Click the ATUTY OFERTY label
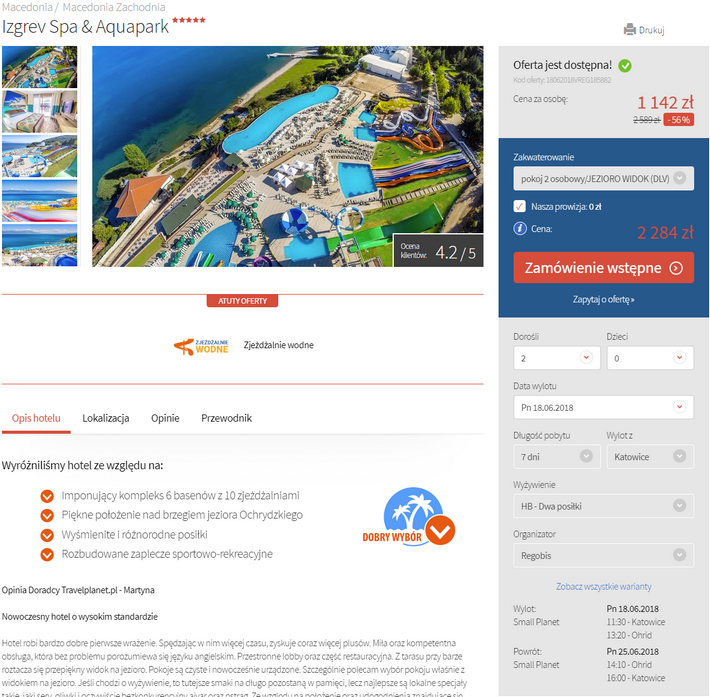The width and height of the screenshot is (710, 697). pos(242,301)
